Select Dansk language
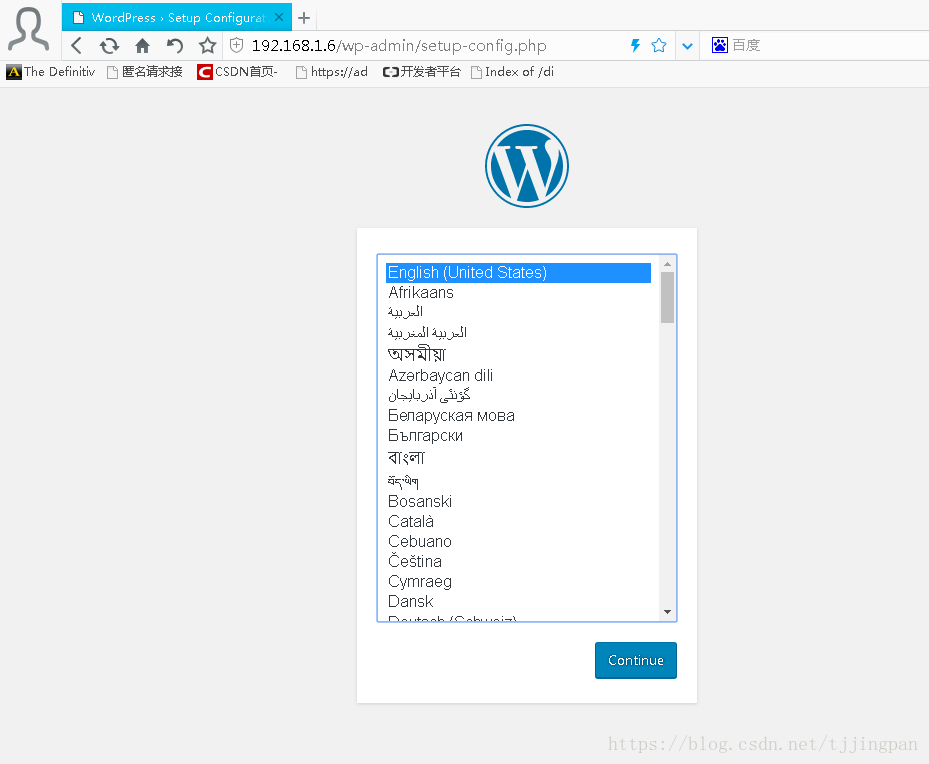929x764 pixels. tap(518, 601)
